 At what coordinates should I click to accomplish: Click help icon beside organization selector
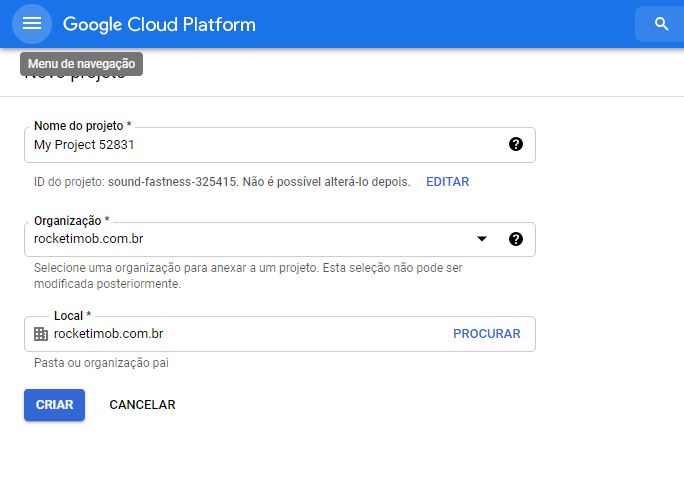point(516,239)
